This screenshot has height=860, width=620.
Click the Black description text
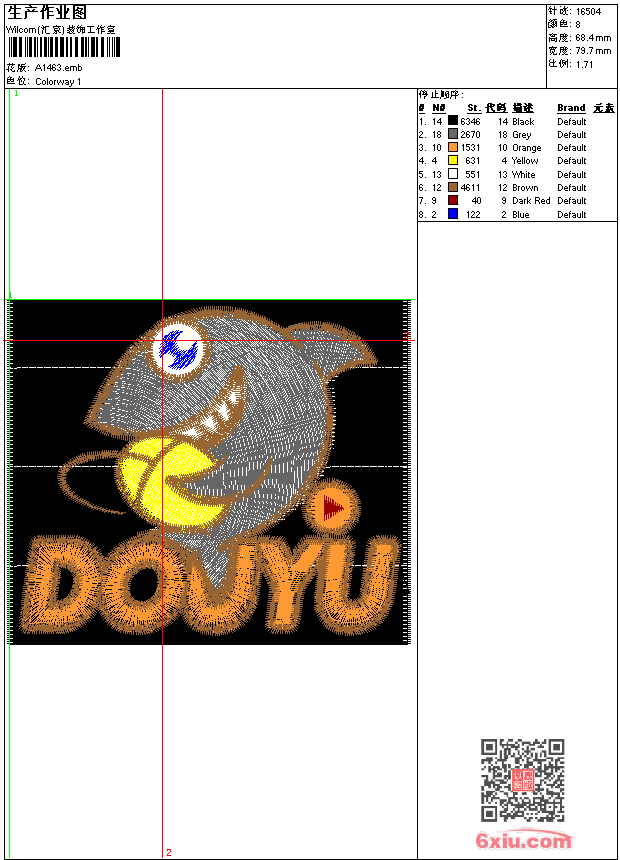point(523,122)
